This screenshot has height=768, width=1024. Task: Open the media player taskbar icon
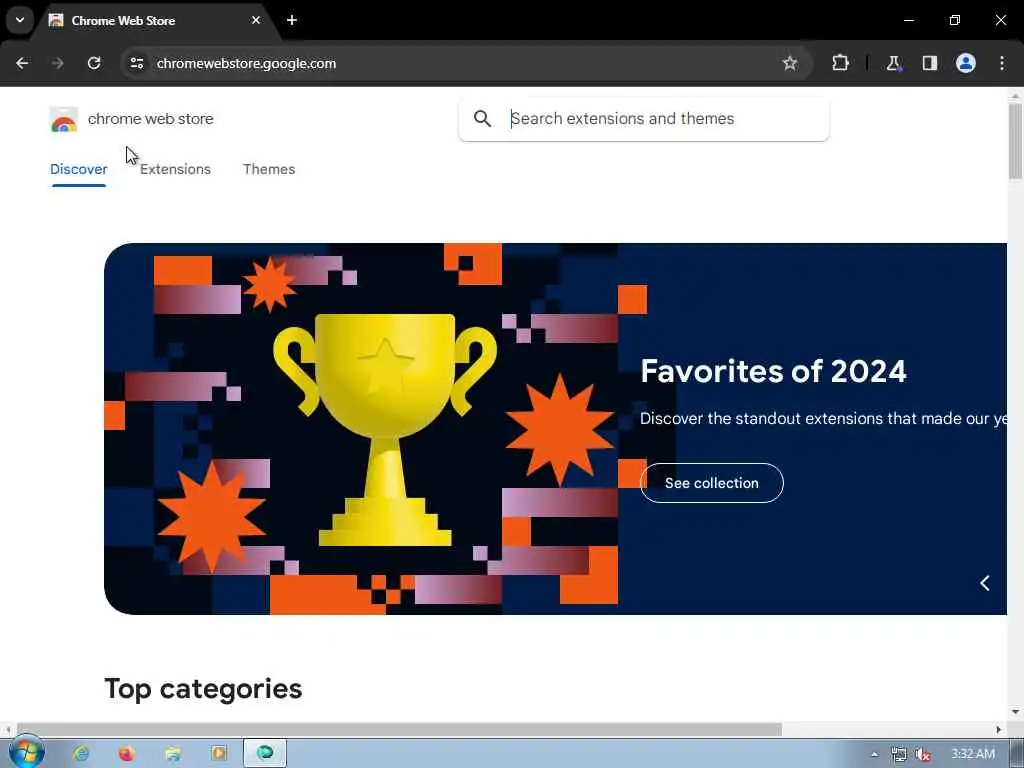219,754
